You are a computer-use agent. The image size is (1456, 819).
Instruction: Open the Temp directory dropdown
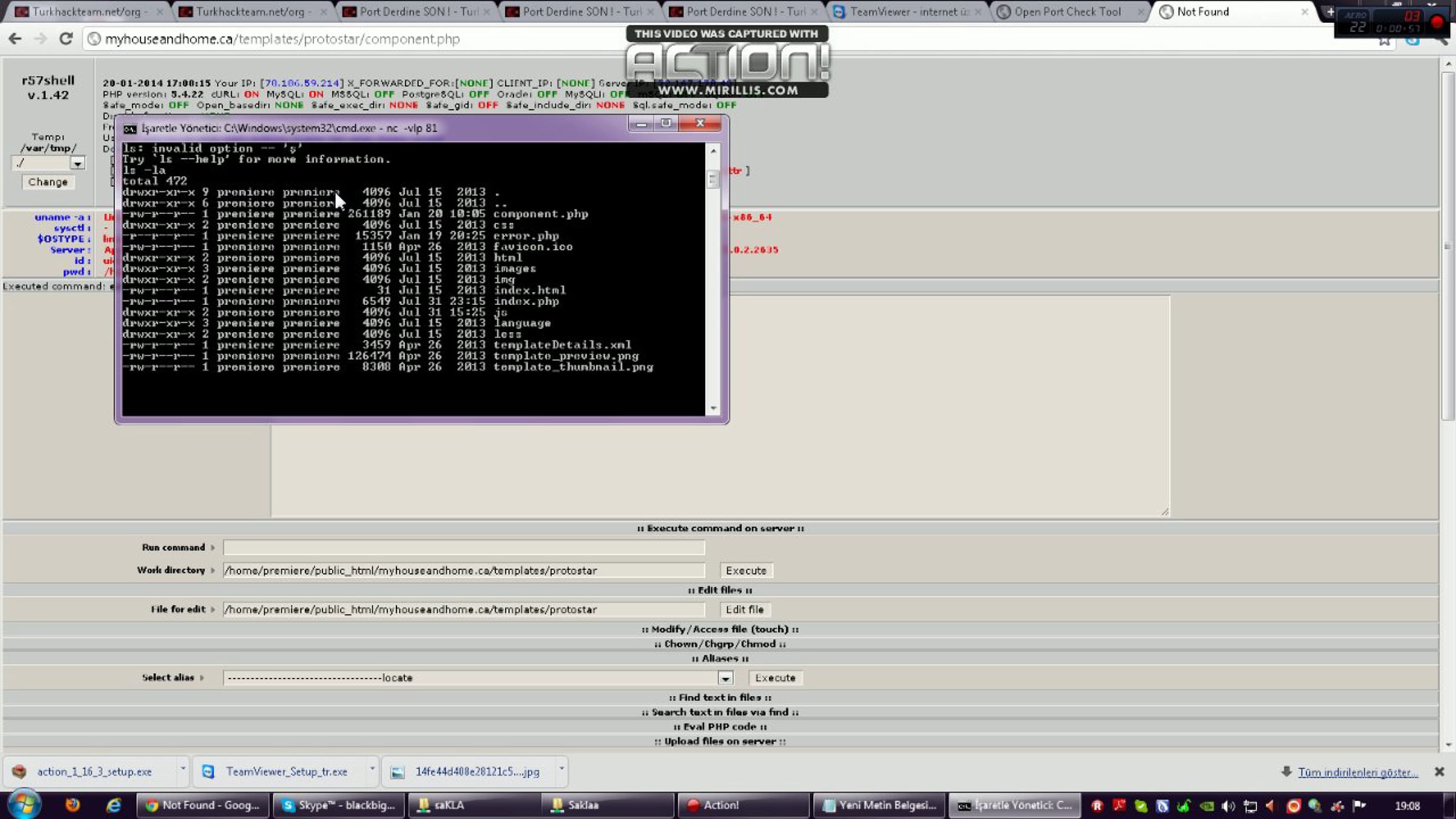77,163
